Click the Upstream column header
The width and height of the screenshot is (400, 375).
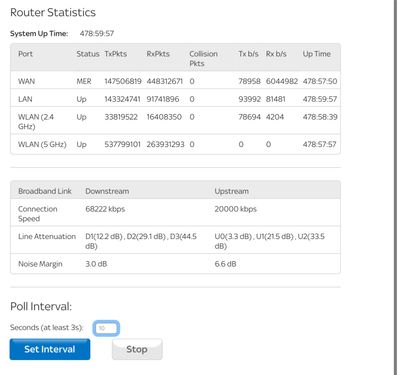click(231, 191)
